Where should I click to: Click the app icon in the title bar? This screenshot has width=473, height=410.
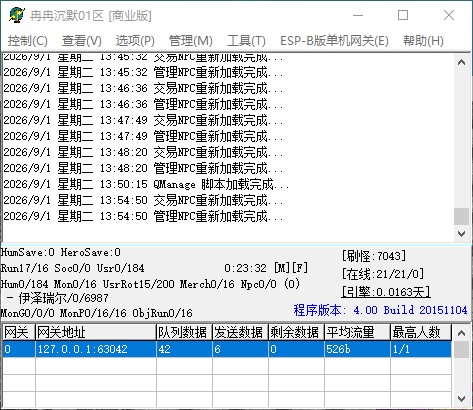point(16,15)
